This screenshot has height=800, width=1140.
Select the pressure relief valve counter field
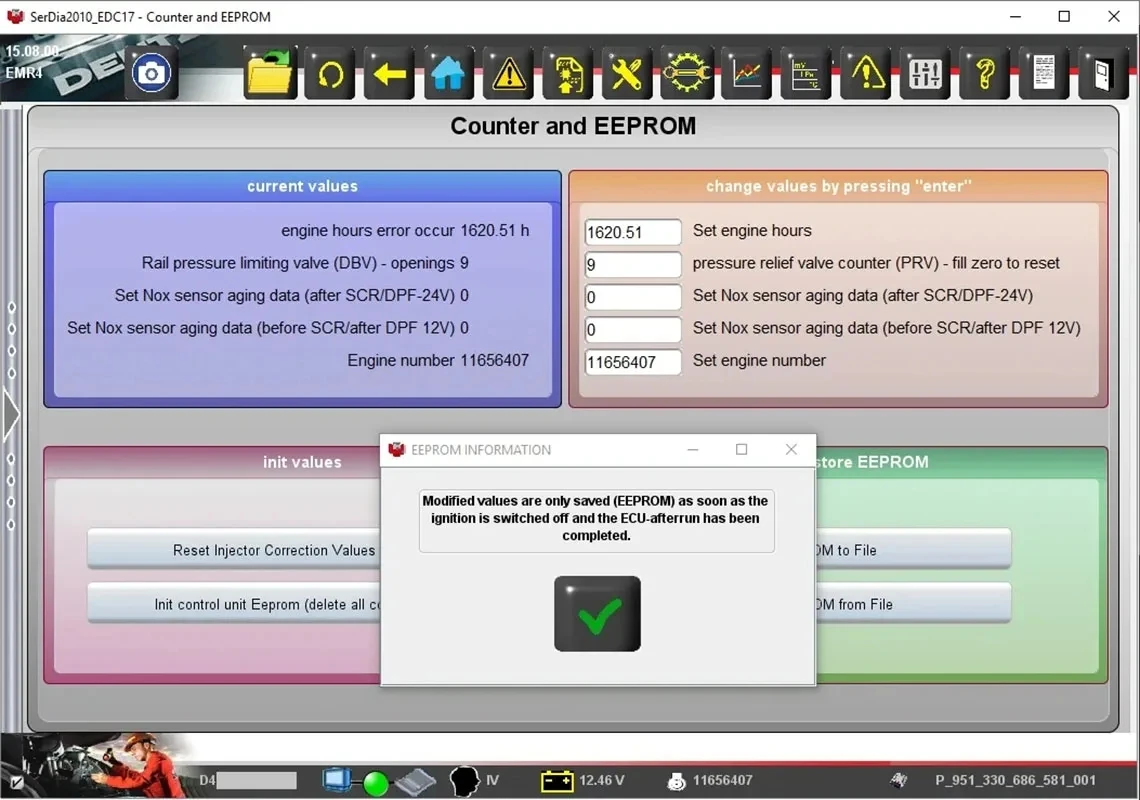633,265
